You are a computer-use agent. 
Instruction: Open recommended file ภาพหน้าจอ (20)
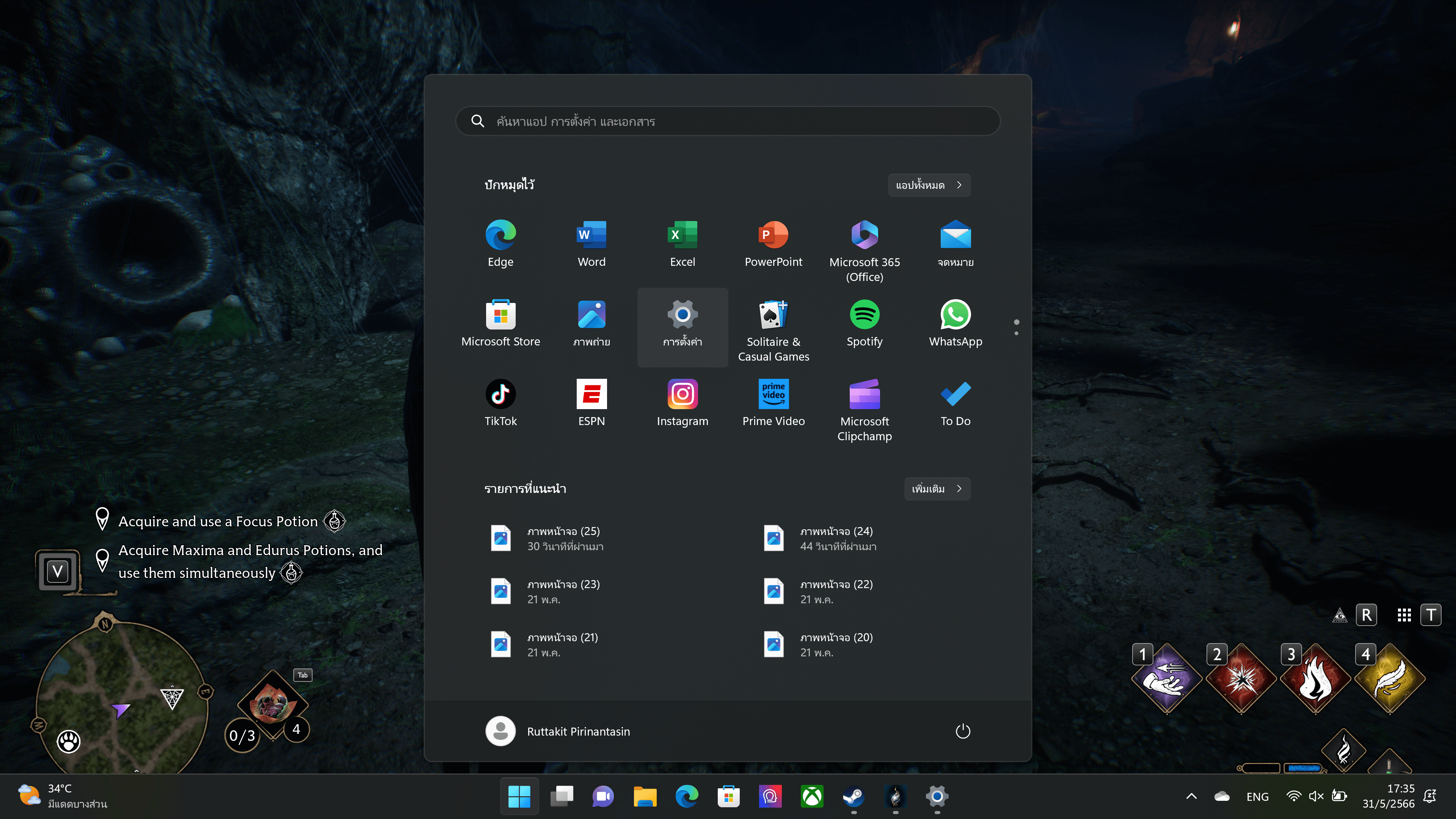coord(864,645)
